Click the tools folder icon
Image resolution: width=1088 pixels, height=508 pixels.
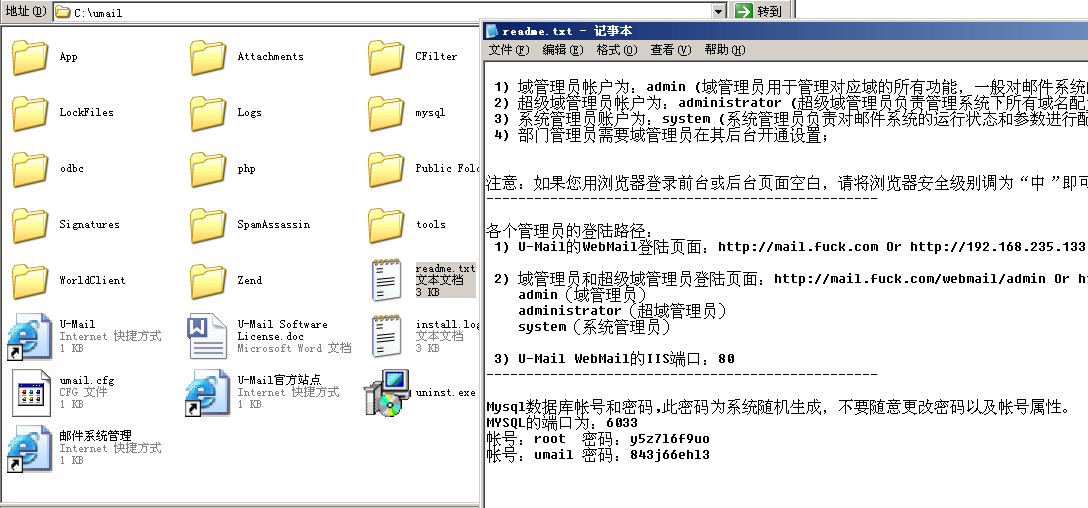(386, 225)
